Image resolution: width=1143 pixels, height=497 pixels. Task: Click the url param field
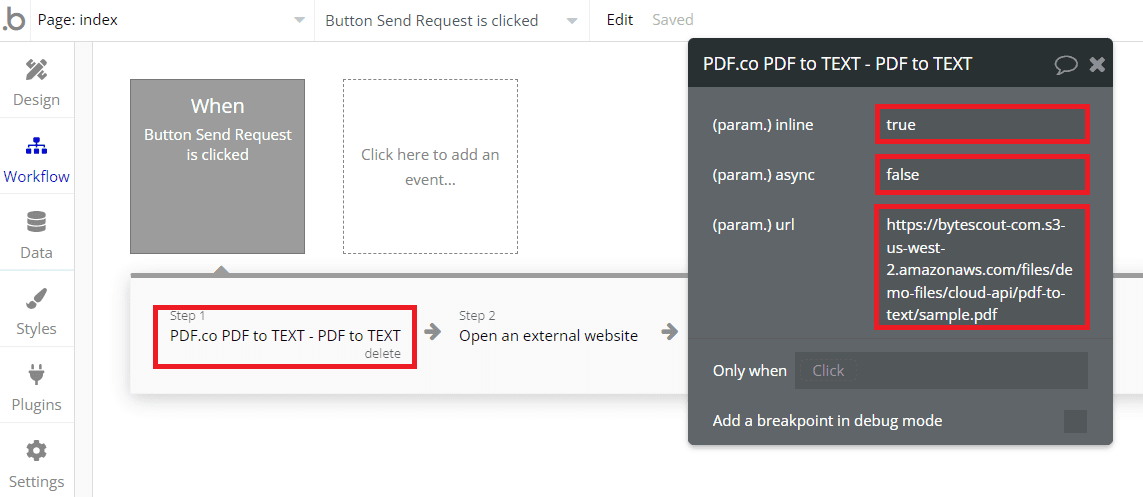(981, 269)
